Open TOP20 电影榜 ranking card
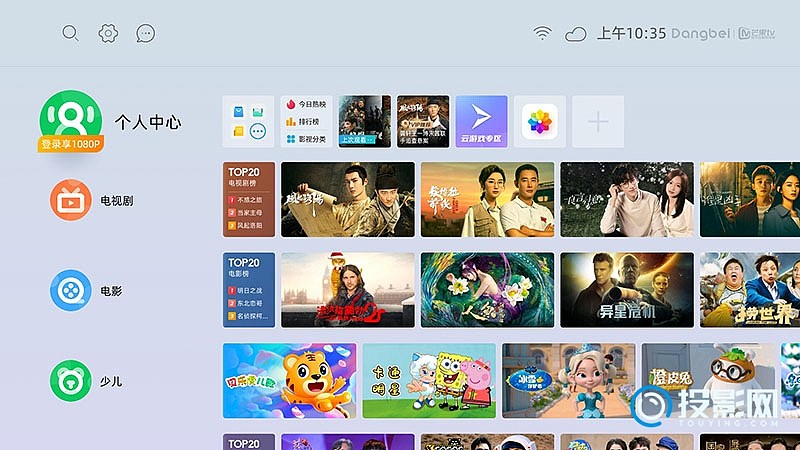The image size is (800, 450). pos(248,290)
